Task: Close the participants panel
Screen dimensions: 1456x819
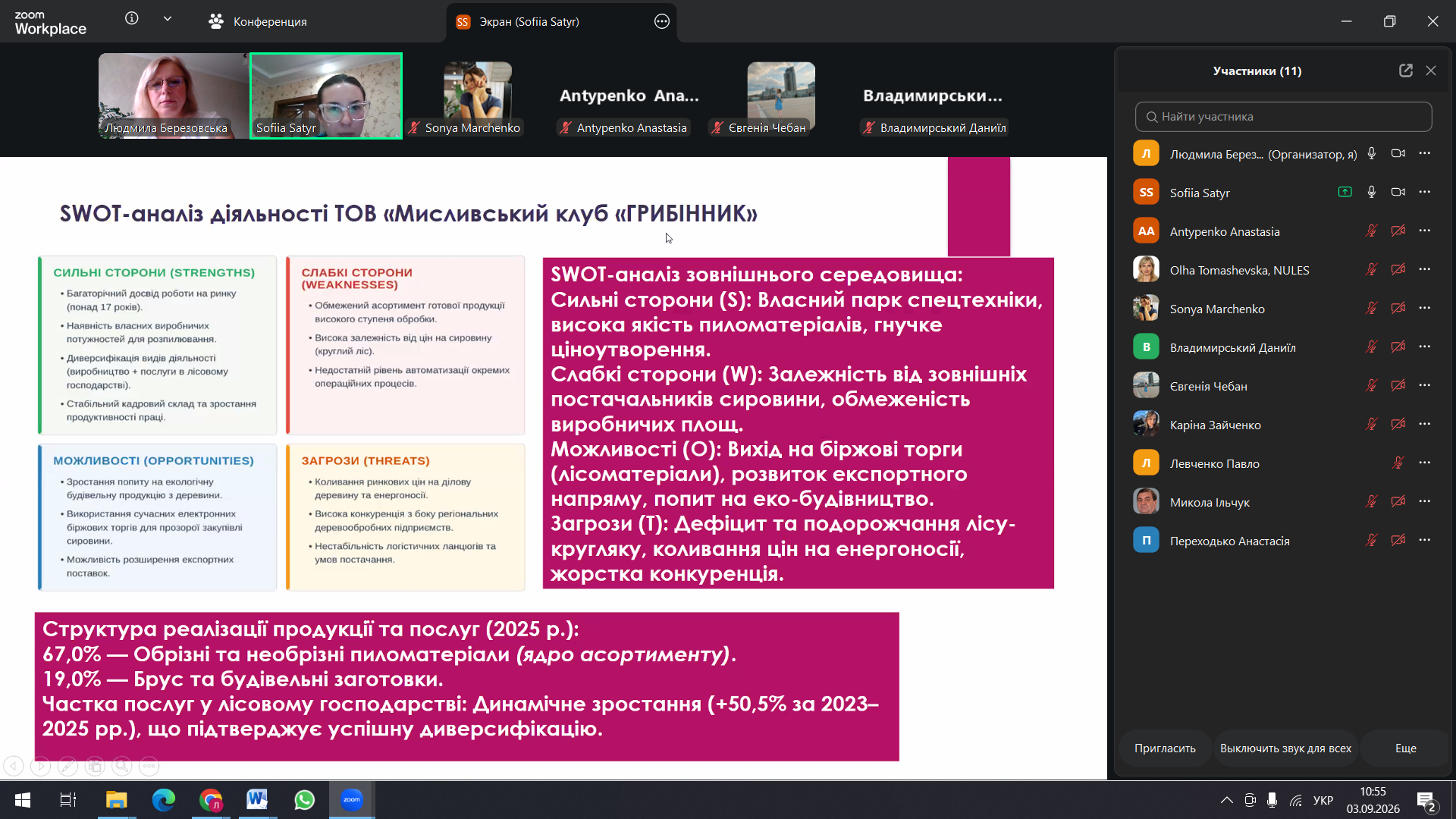Action: click(x=1431, y=71)
